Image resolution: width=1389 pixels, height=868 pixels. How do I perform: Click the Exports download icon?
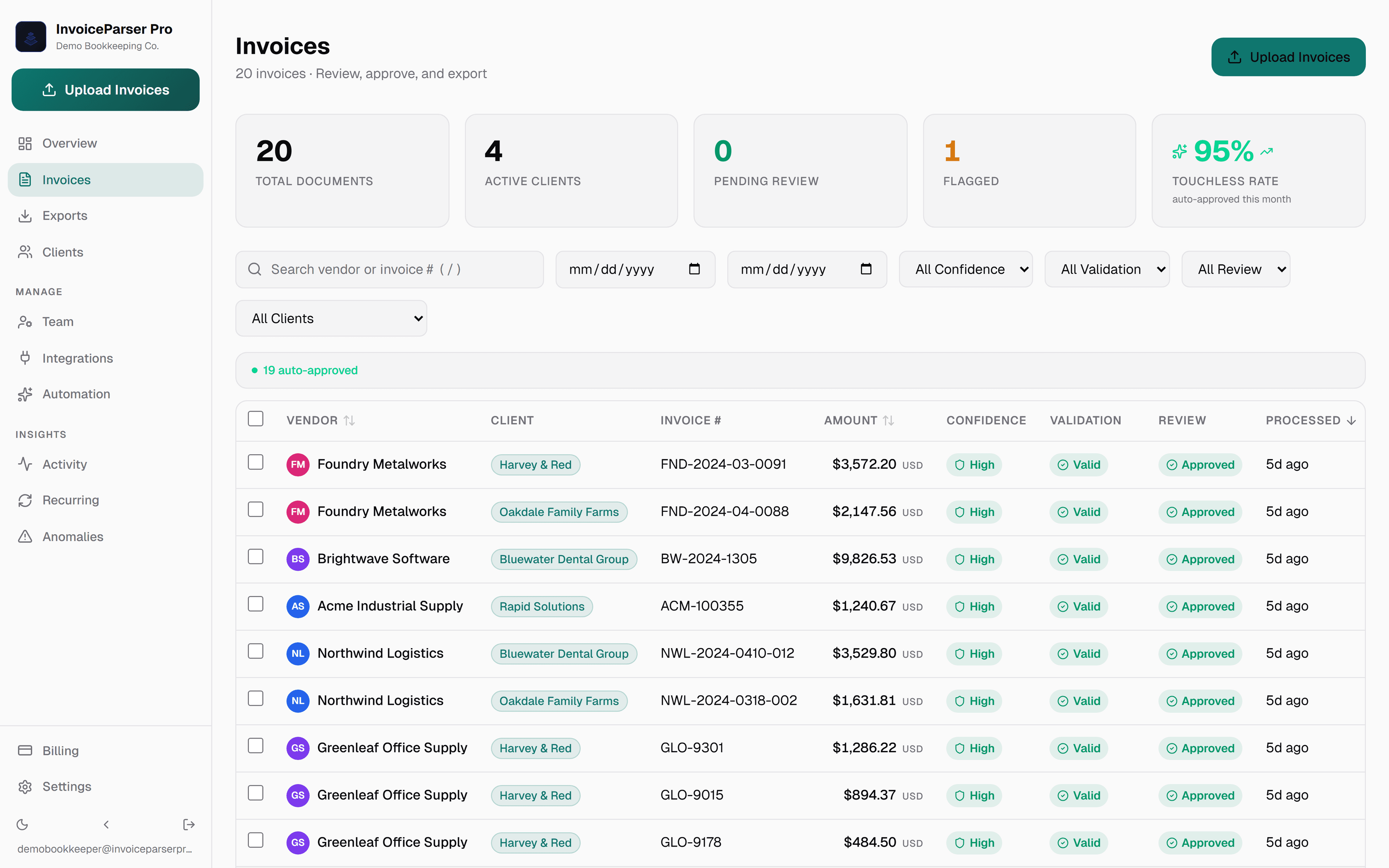click(25, 216)
